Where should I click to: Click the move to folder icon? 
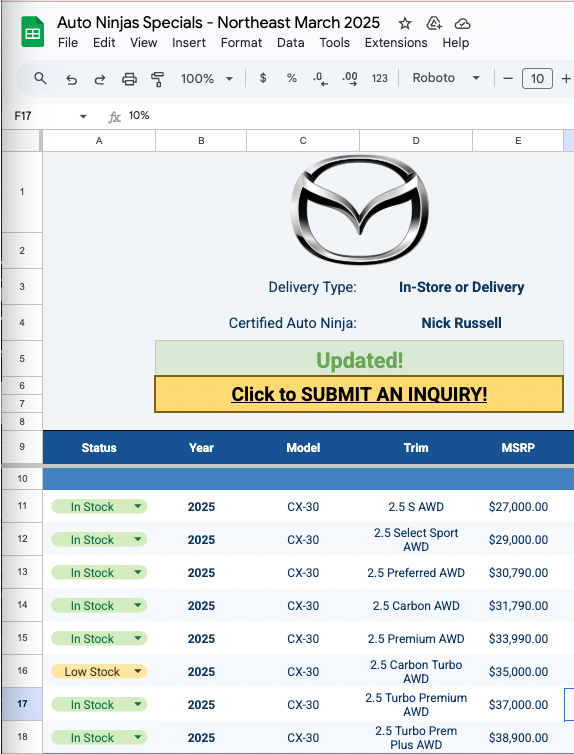click(434, 23)
